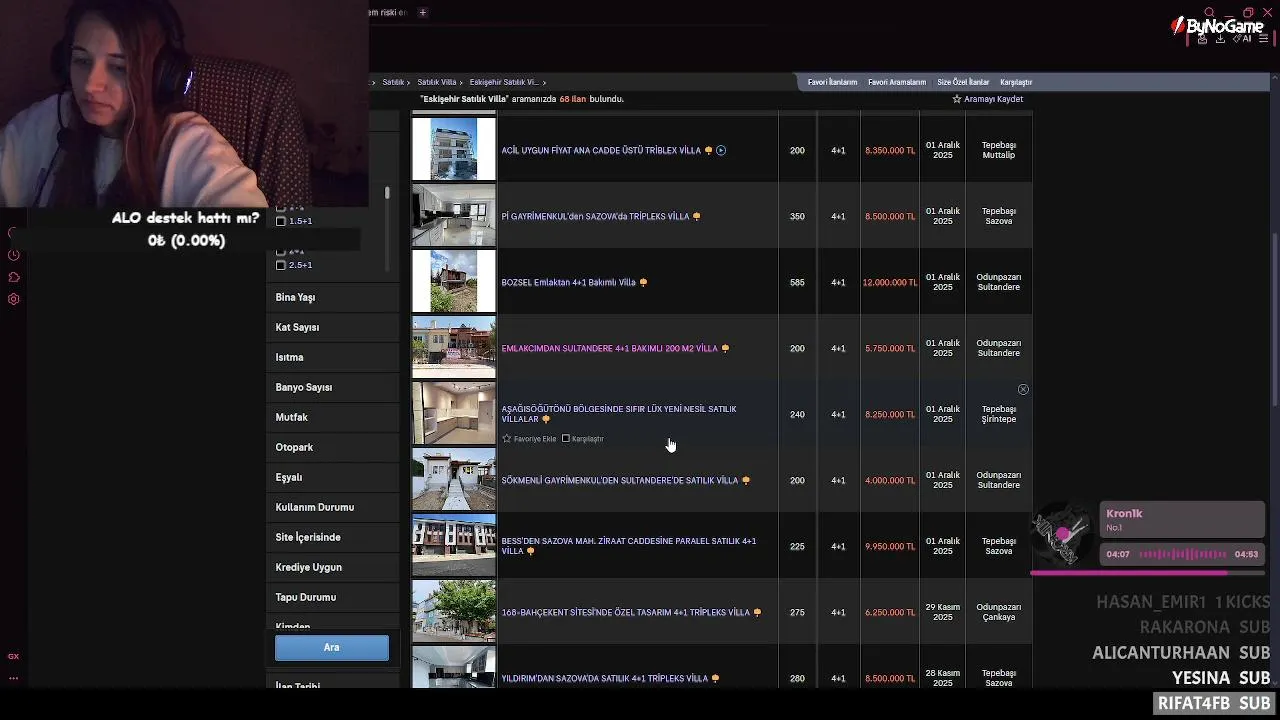Open EMLAKCIMDAN SULTANDERE 4+1 listing

pos(609,348)
